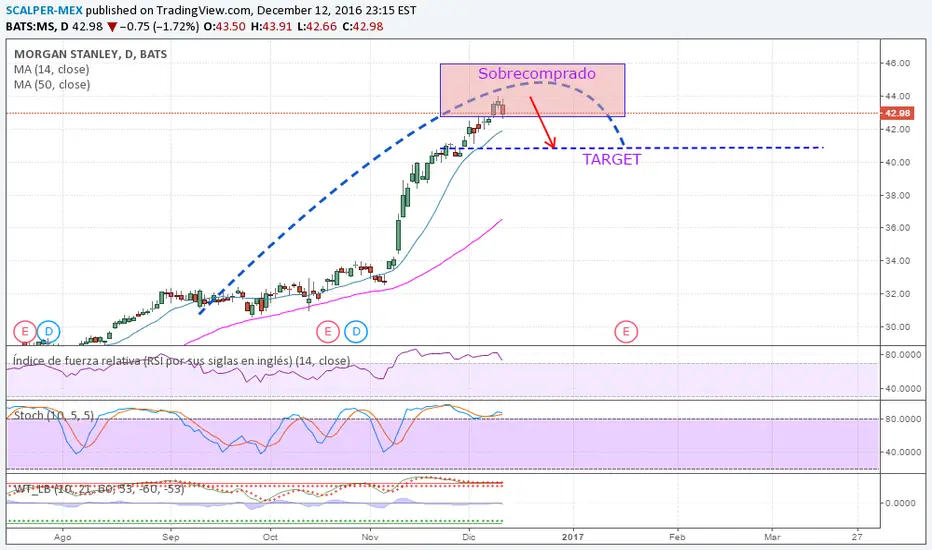Screen dimensions: 932x550
Task: Click the 40.0000 level in Stoch pane
Action: click(903, 452)
